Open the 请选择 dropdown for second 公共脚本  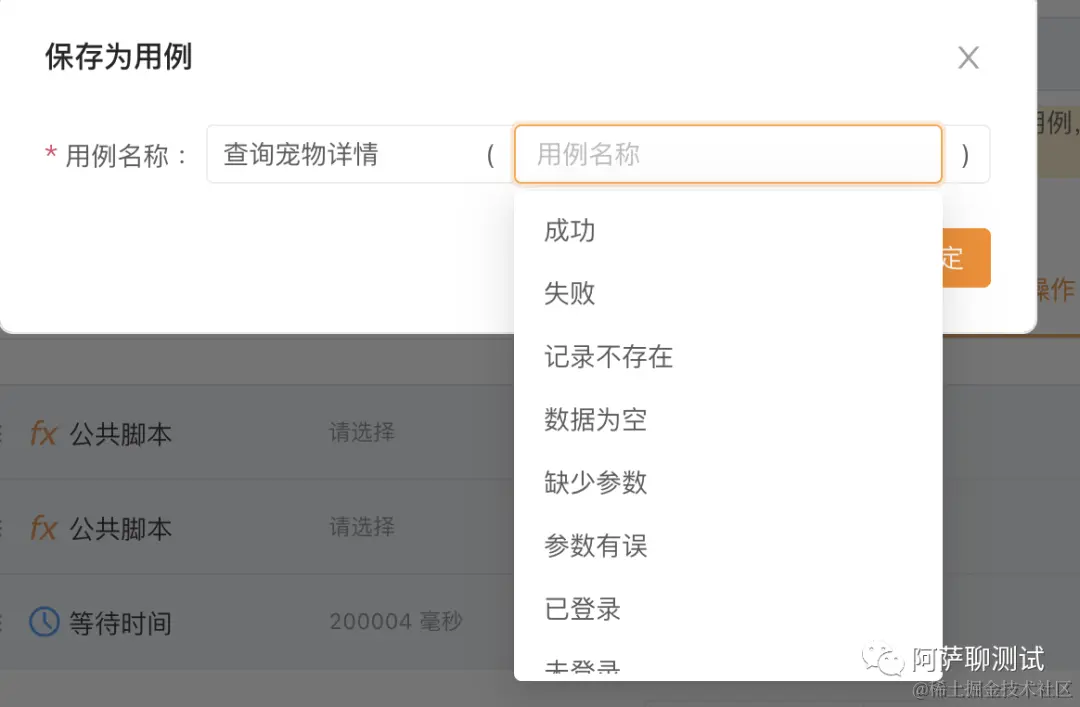click(x=359, y=528)
